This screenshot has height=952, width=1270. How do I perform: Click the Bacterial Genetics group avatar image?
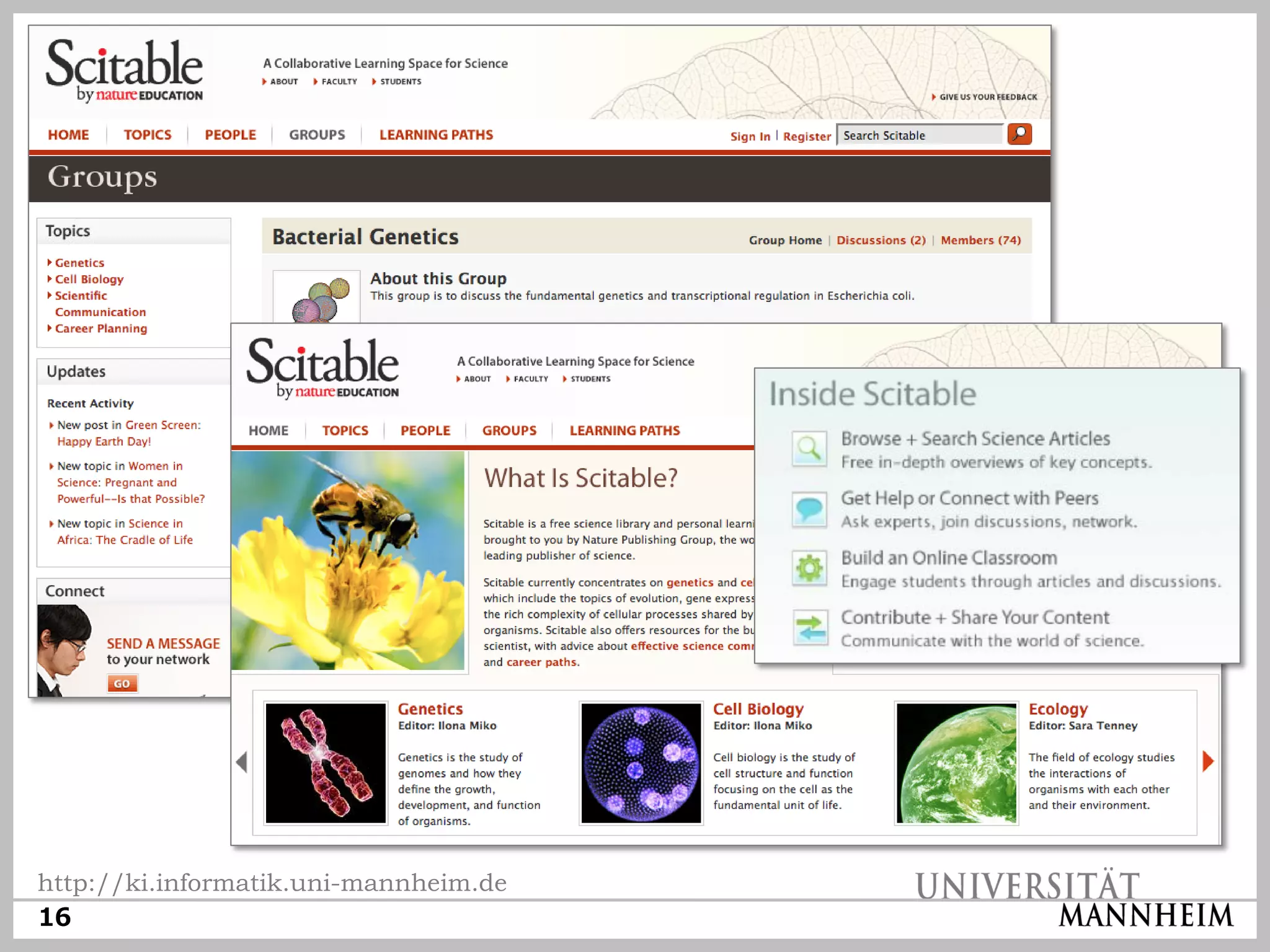click(x=316, y=297)
